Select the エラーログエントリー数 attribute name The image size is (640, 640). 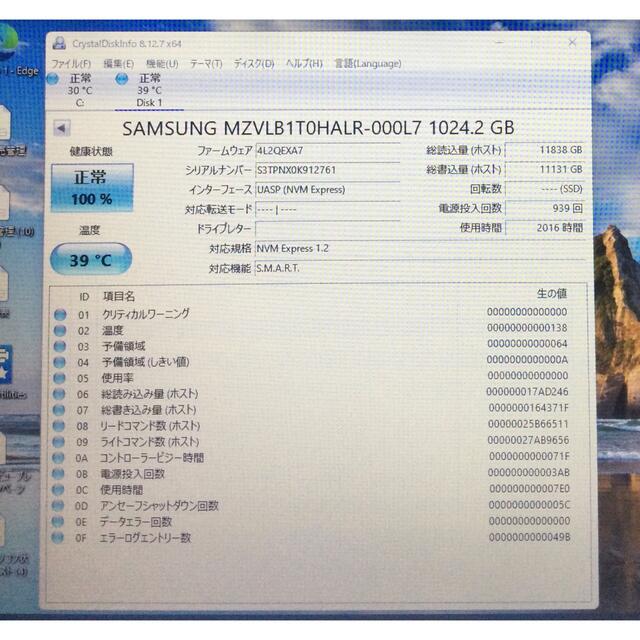(145, 538)
